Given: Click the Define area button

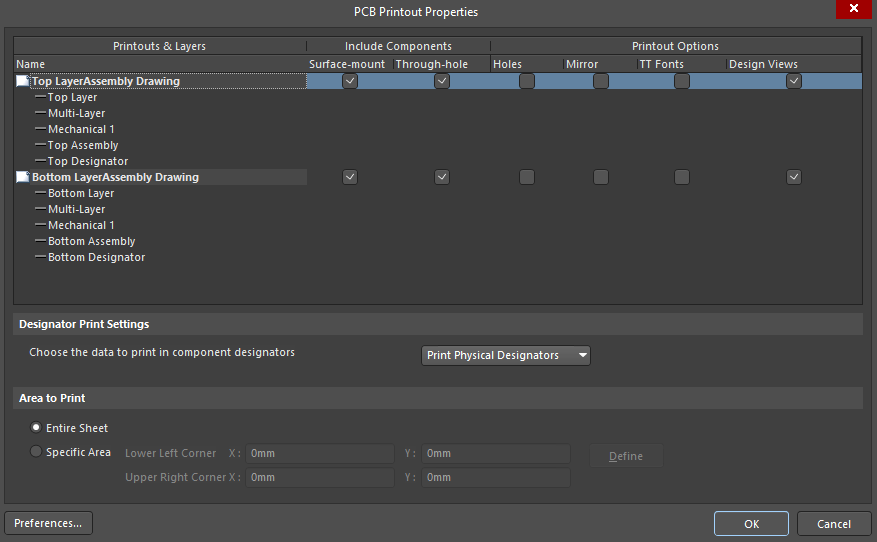Looking at the screenshot, I should (626, 456).
